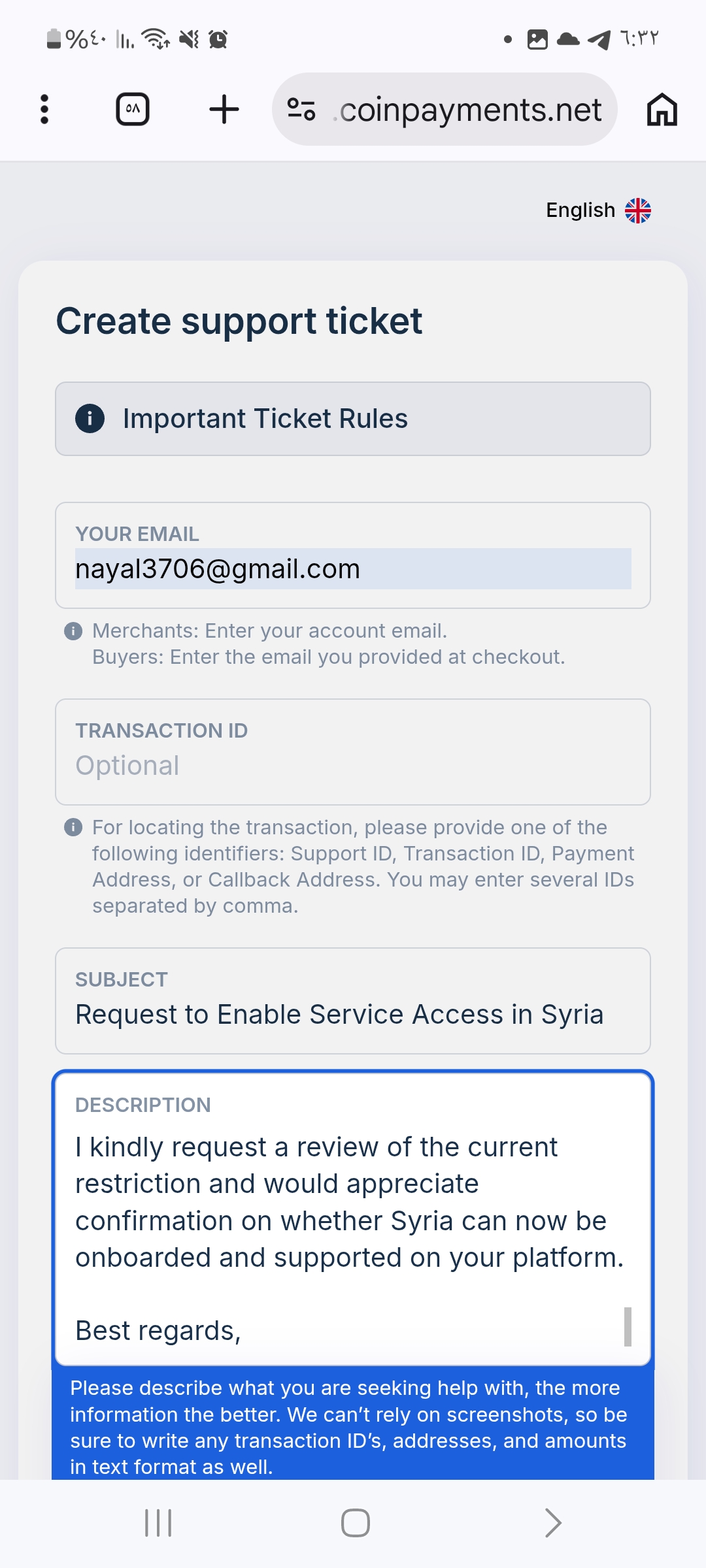Tap the site settings icon in address bar
Viewport: 706px width, 1568px height.
(x=301, y=109)
